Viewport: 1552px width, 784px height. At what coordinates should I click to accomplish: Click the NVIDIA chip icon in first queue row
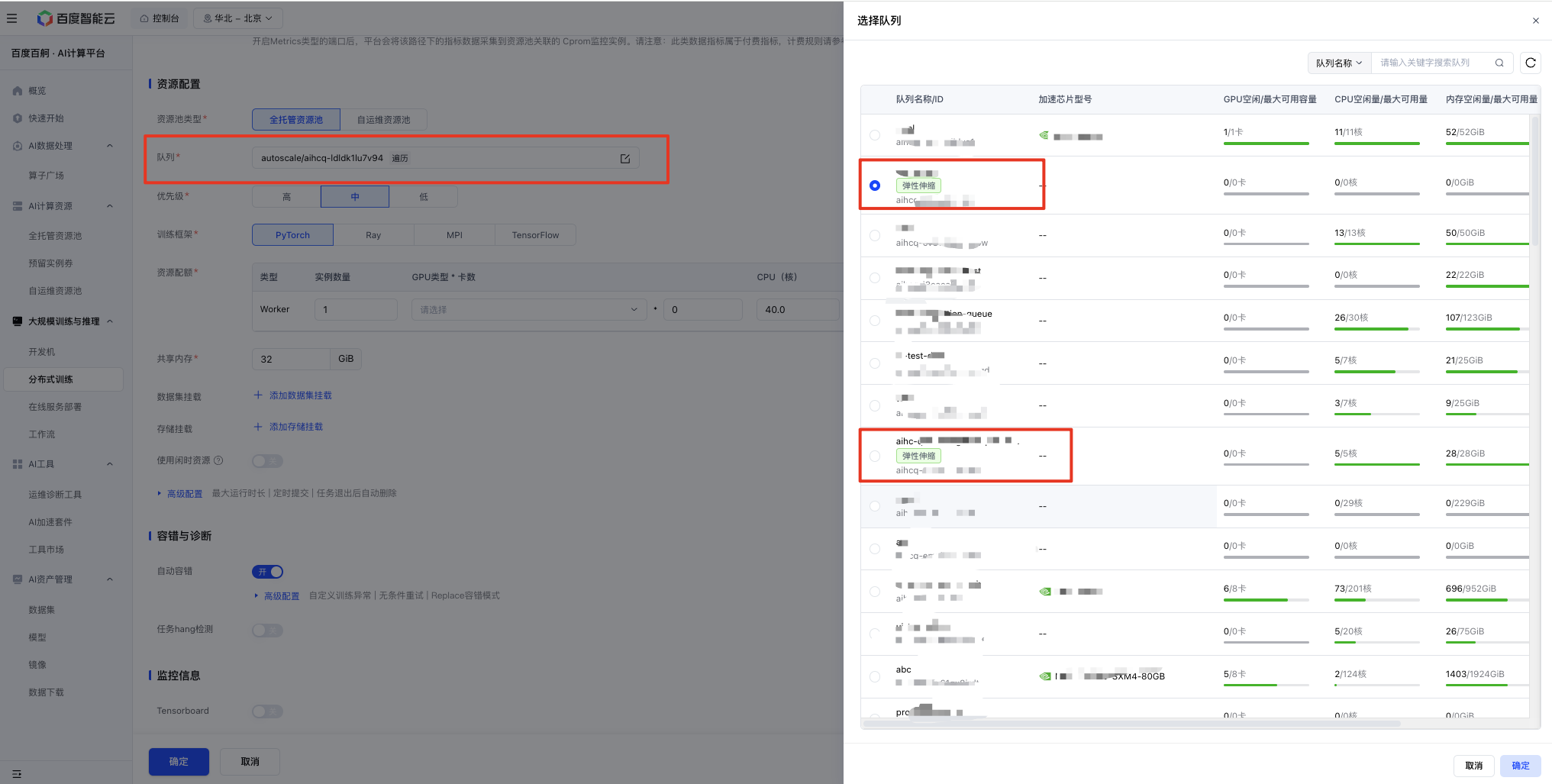[x=1044, y=136]
